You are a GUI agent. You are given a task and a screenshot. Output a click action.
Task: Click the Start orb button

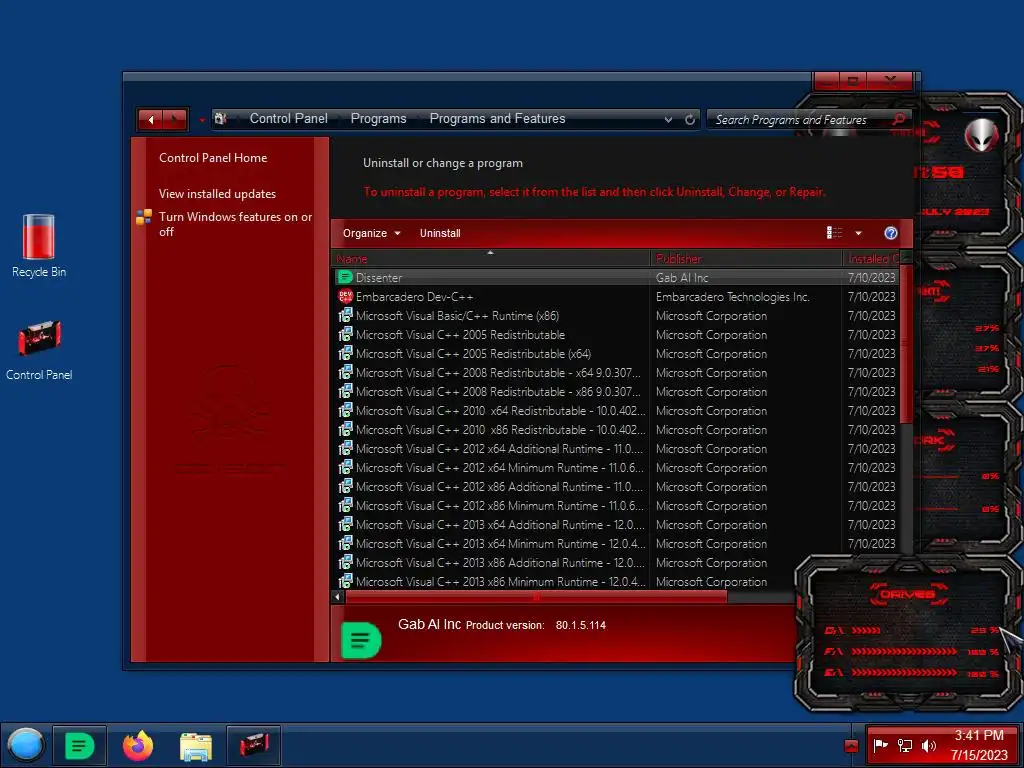[26, 745]
